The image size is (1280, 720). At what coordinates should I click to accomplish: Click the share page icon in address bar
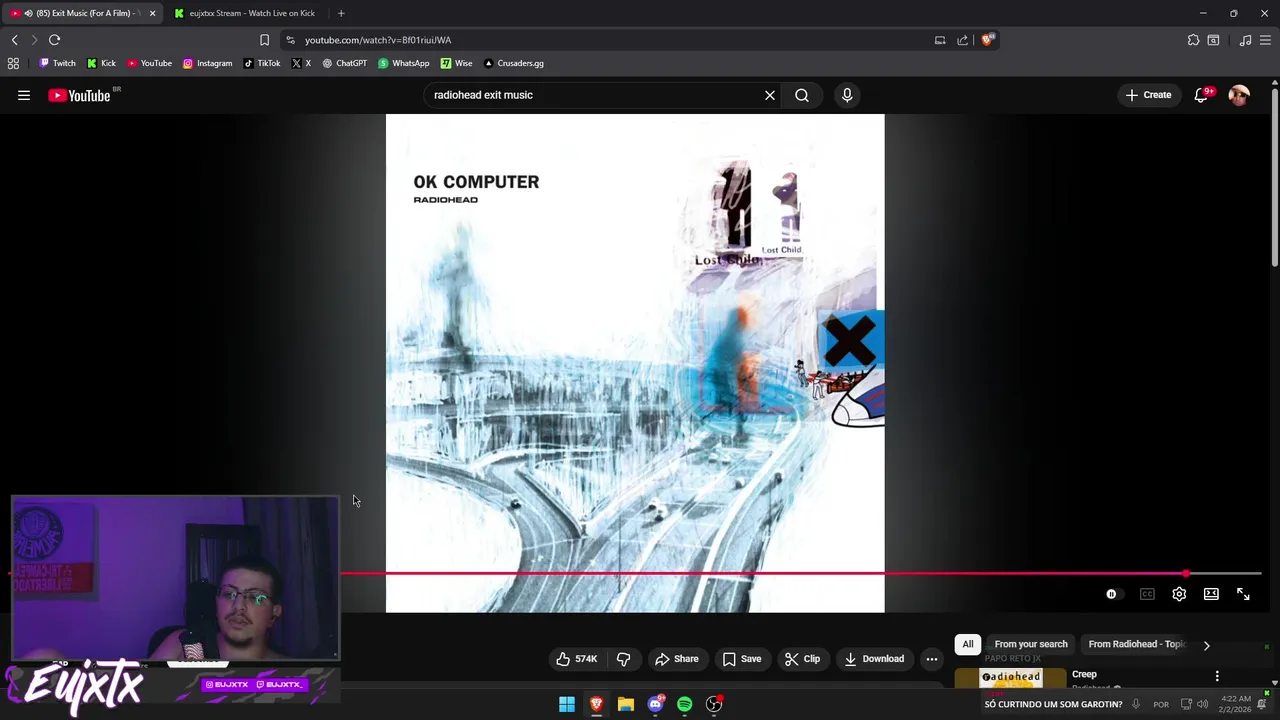(x=962, y=40)
